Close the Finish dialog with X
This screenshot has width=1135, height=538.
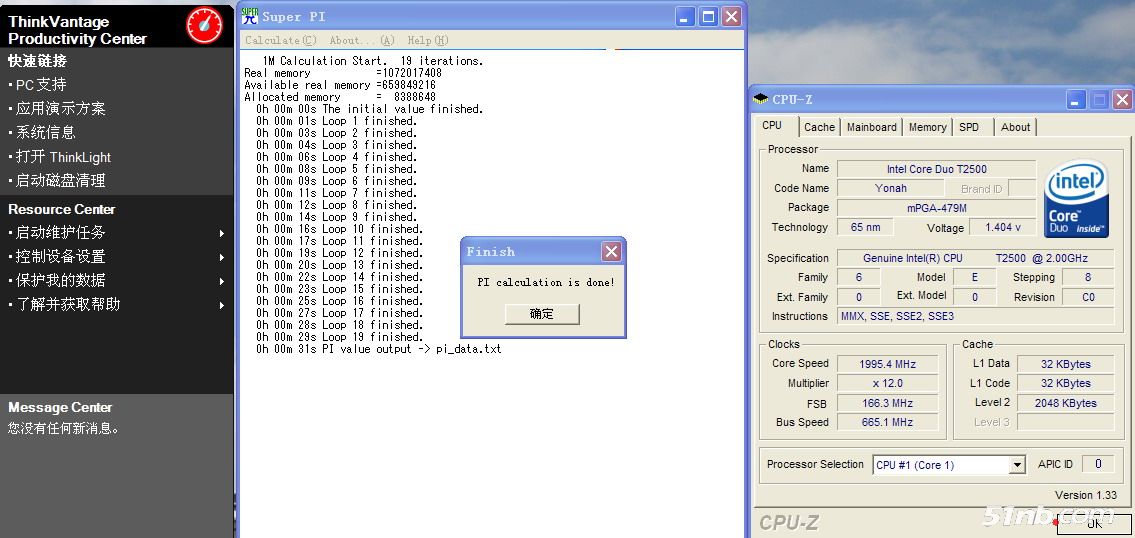[611, 251]
